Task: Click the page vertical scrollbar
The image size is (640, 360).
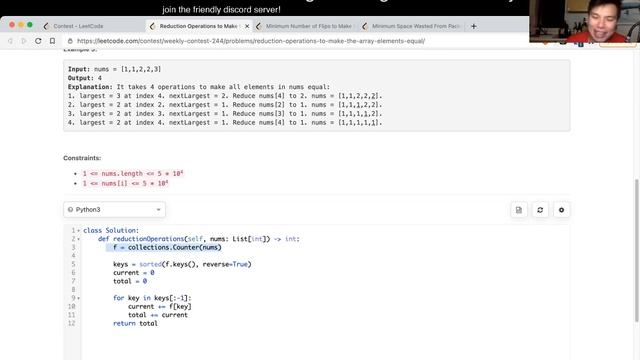Action: (x=637, y=251)
